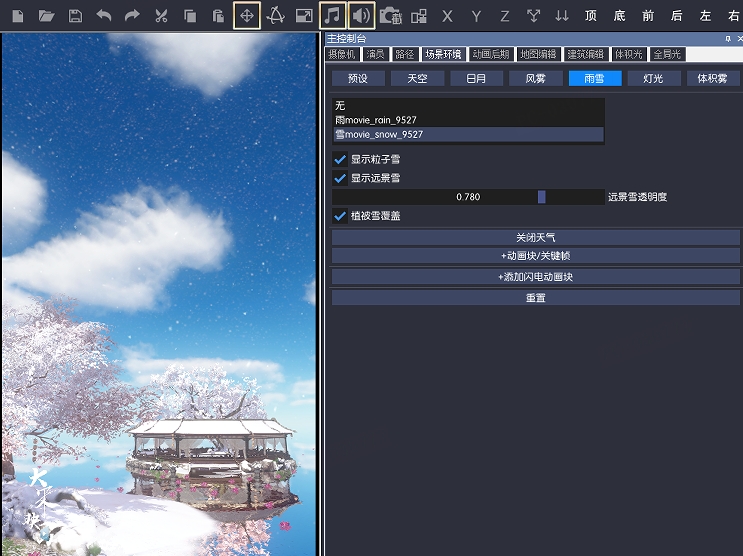Click the double down-arrow icon

coord(562,16)
